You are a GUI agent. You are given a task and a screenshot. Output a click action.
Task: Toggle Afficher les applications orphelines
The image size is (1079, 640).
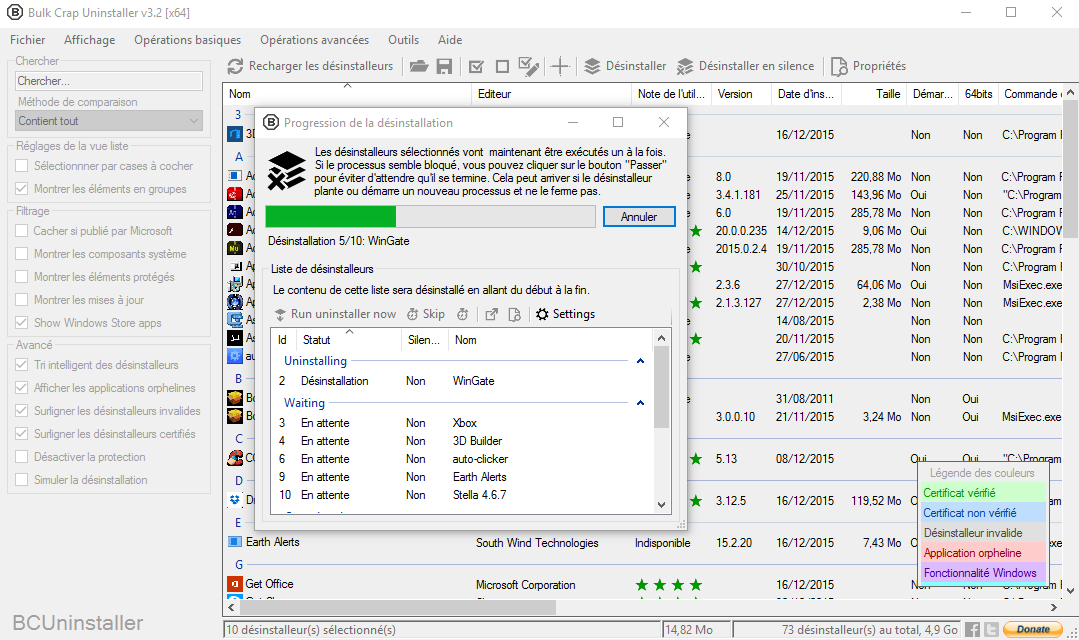22,388
